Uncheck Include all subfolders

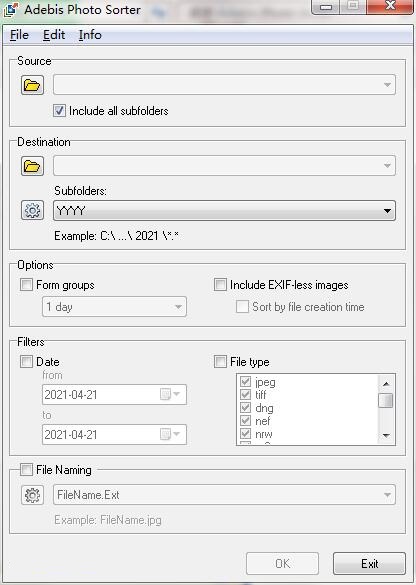pyautogui.click(x=59, y=111)
